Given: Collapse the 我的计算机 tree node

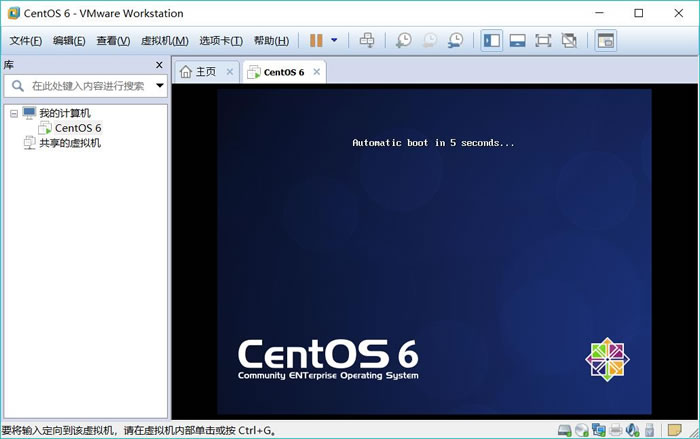Looking at the screenshot, I should point(14,114).
